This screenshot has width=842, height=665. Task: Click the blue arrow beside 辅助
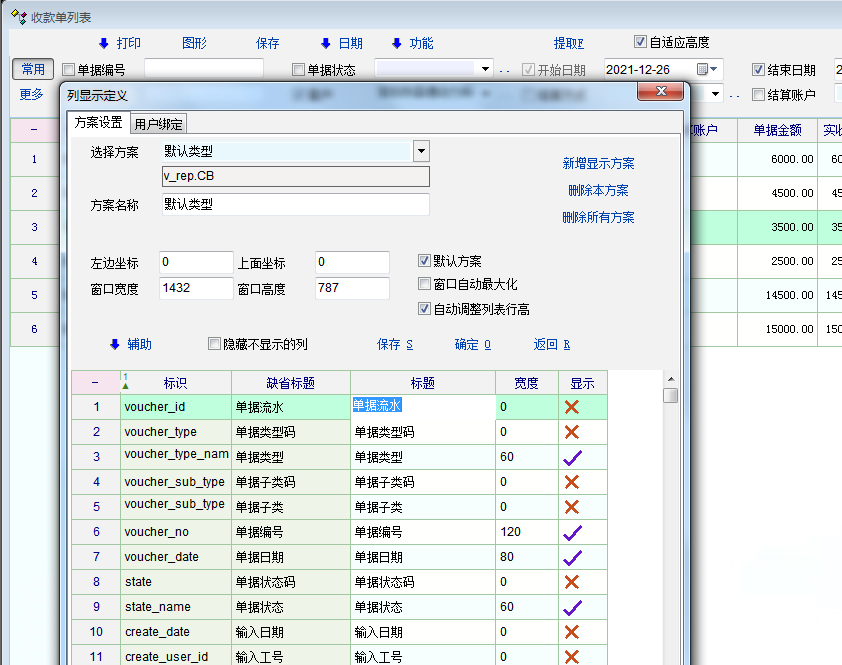[114, 344]
